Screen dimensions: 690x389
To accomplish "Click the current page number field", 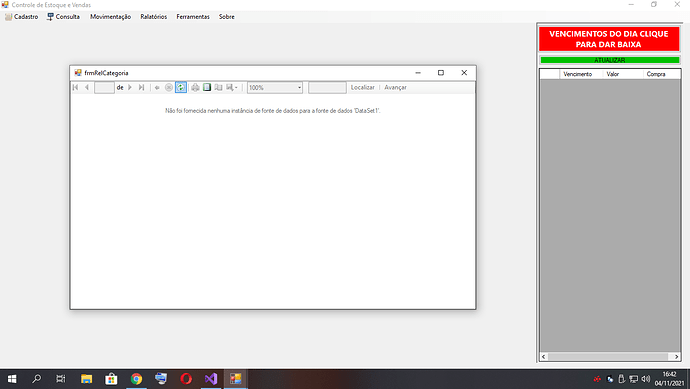I will (x=104, y=88).
